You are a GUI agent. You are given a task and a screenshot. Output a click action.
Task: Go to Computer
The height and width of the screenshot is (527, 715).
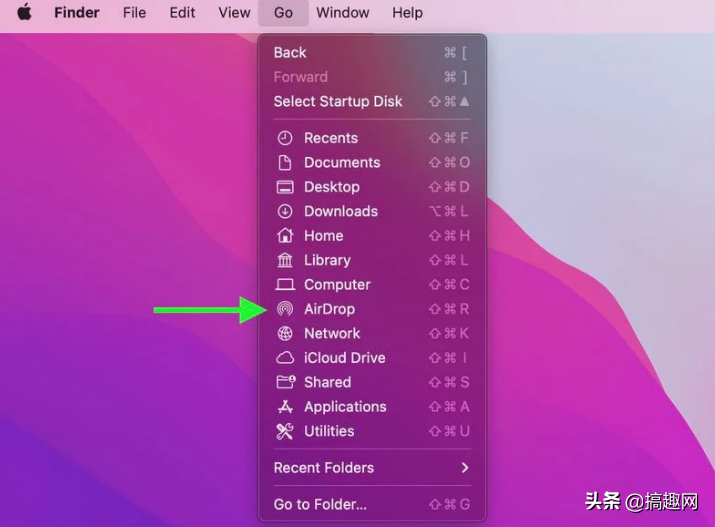tap(372, 285)
